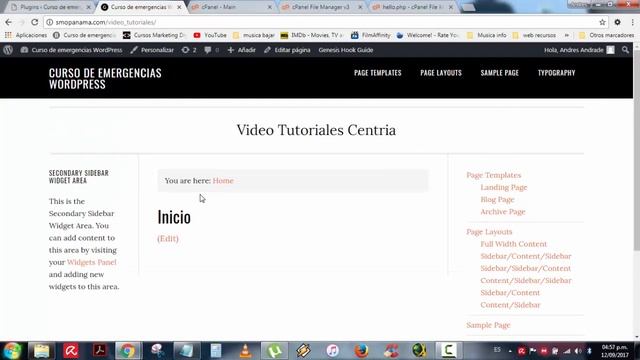The width and height of the screenshot is (640, 360).
Task: Launch Firefox from the taskbar
Action: (361, 351)
